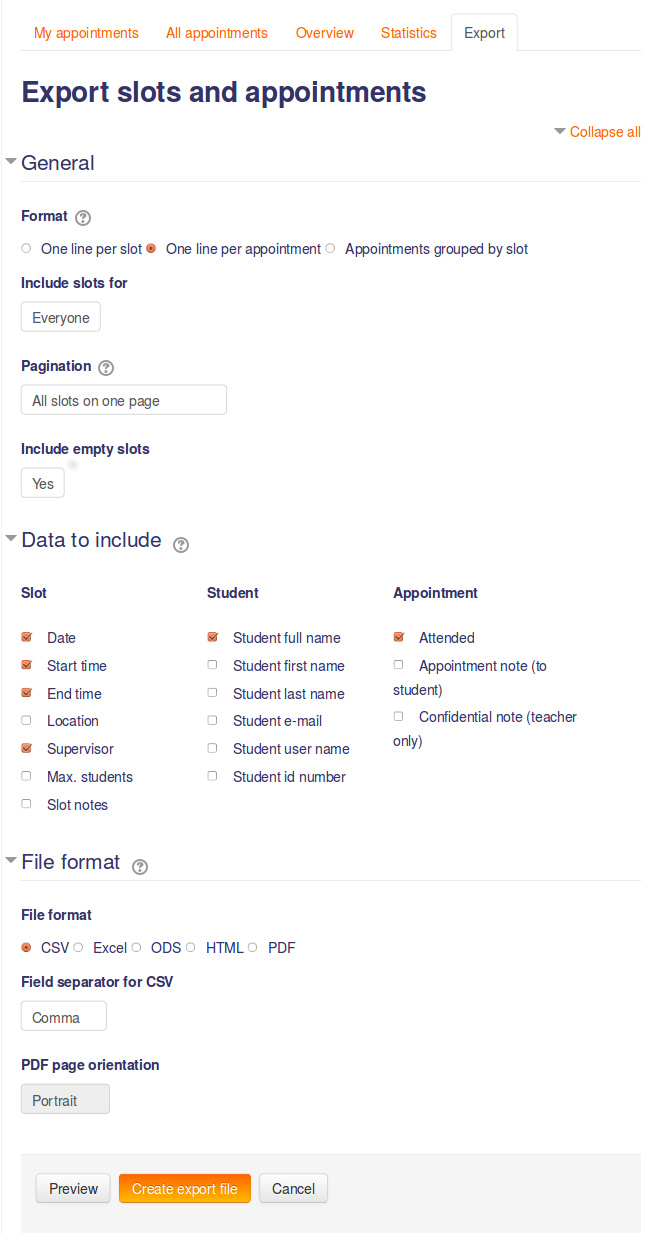
Task: Open the Field separator for CSV dropdown
Action: coord(63,1015)
